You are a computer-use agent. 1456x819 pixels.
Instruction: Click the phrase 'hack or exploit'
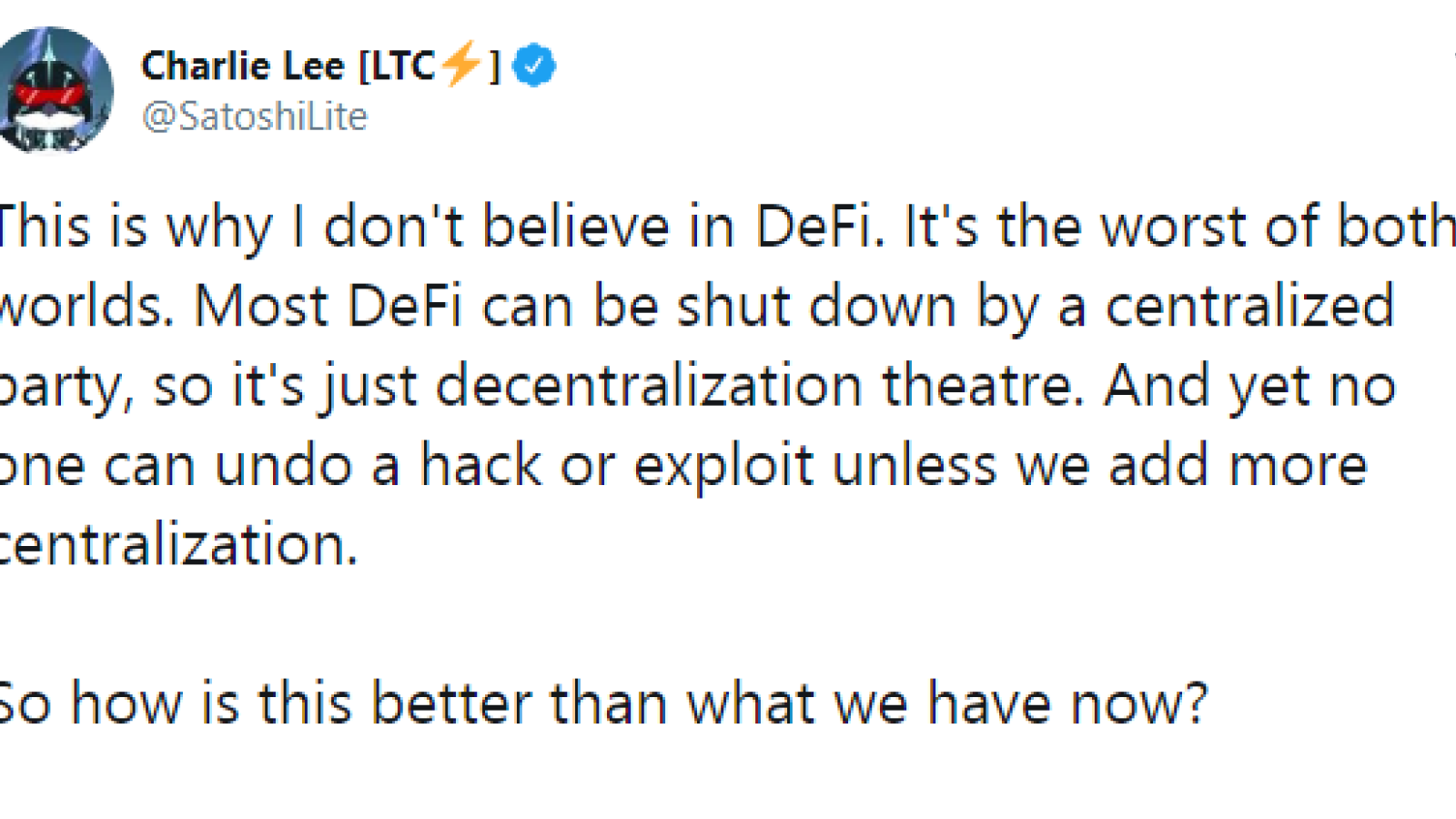pyautogui.click(x=616, y=466)
